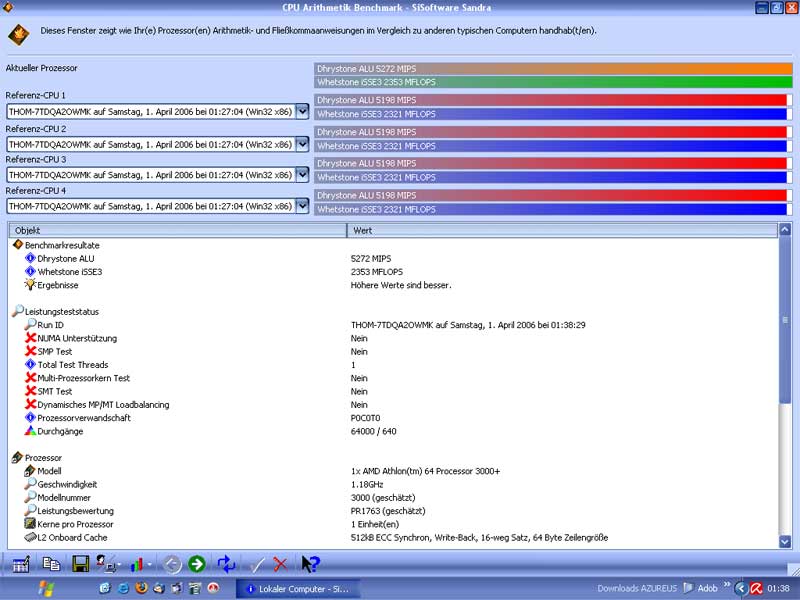Screen dimensions: 800x600
Task: Click the copy results icon in toolbar
Action: tap(51, 564)
